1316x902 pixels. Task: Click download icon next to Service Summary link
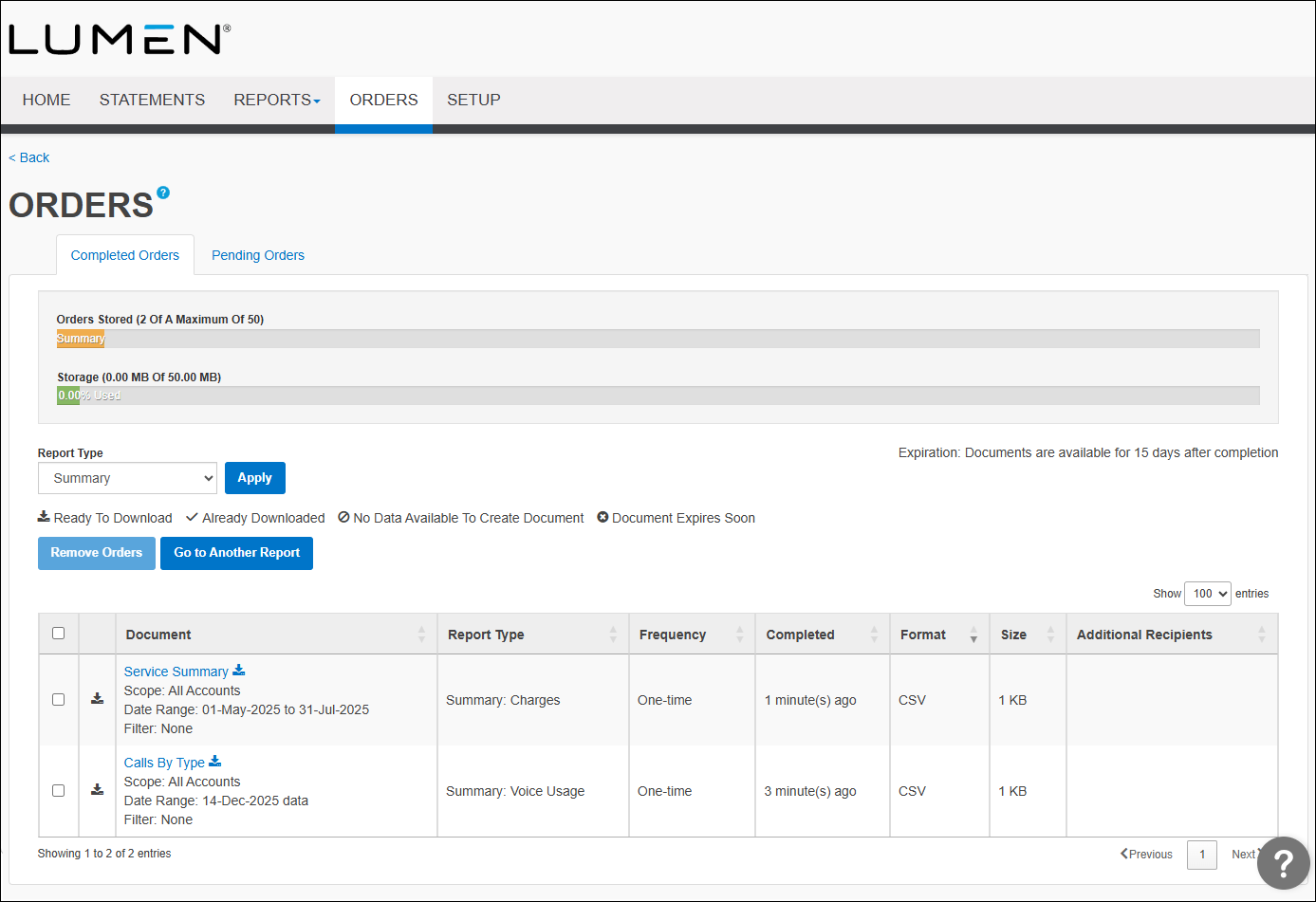pyautogui.click(x=239, y=671)
